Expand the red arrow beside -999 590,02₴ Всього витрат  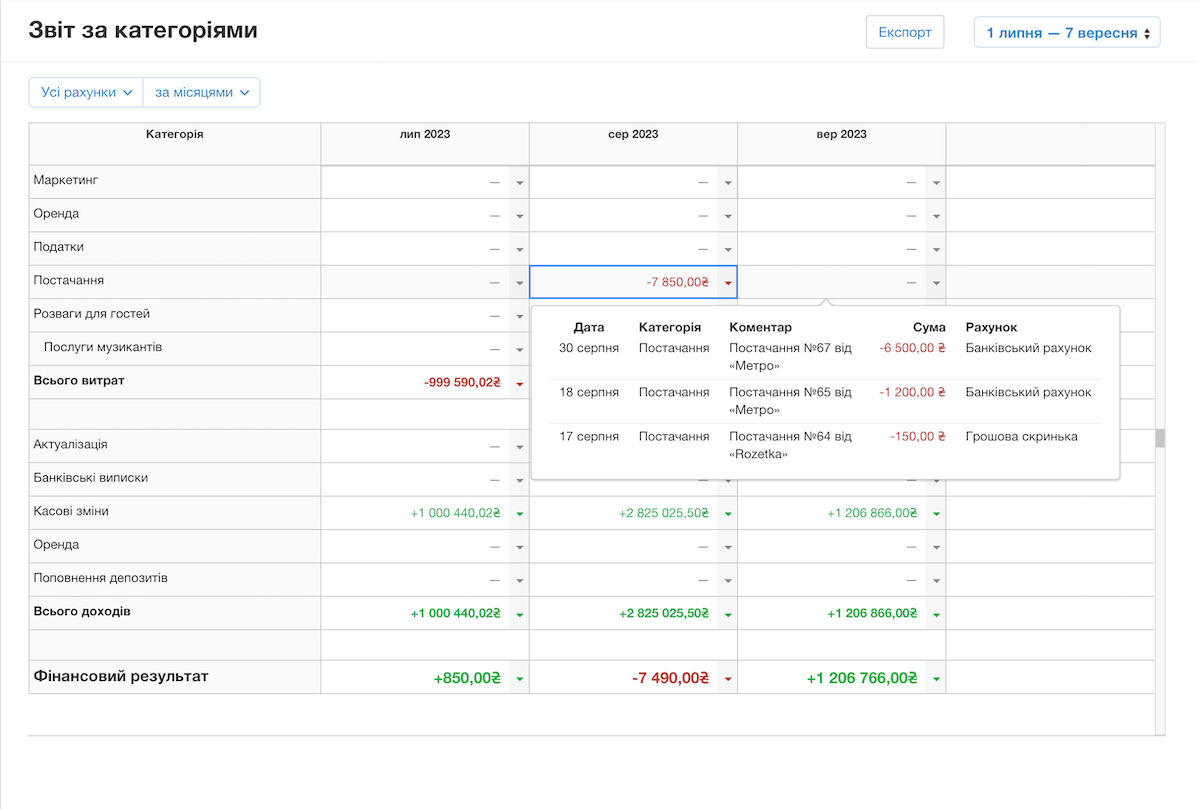click(x=519, y=383)
